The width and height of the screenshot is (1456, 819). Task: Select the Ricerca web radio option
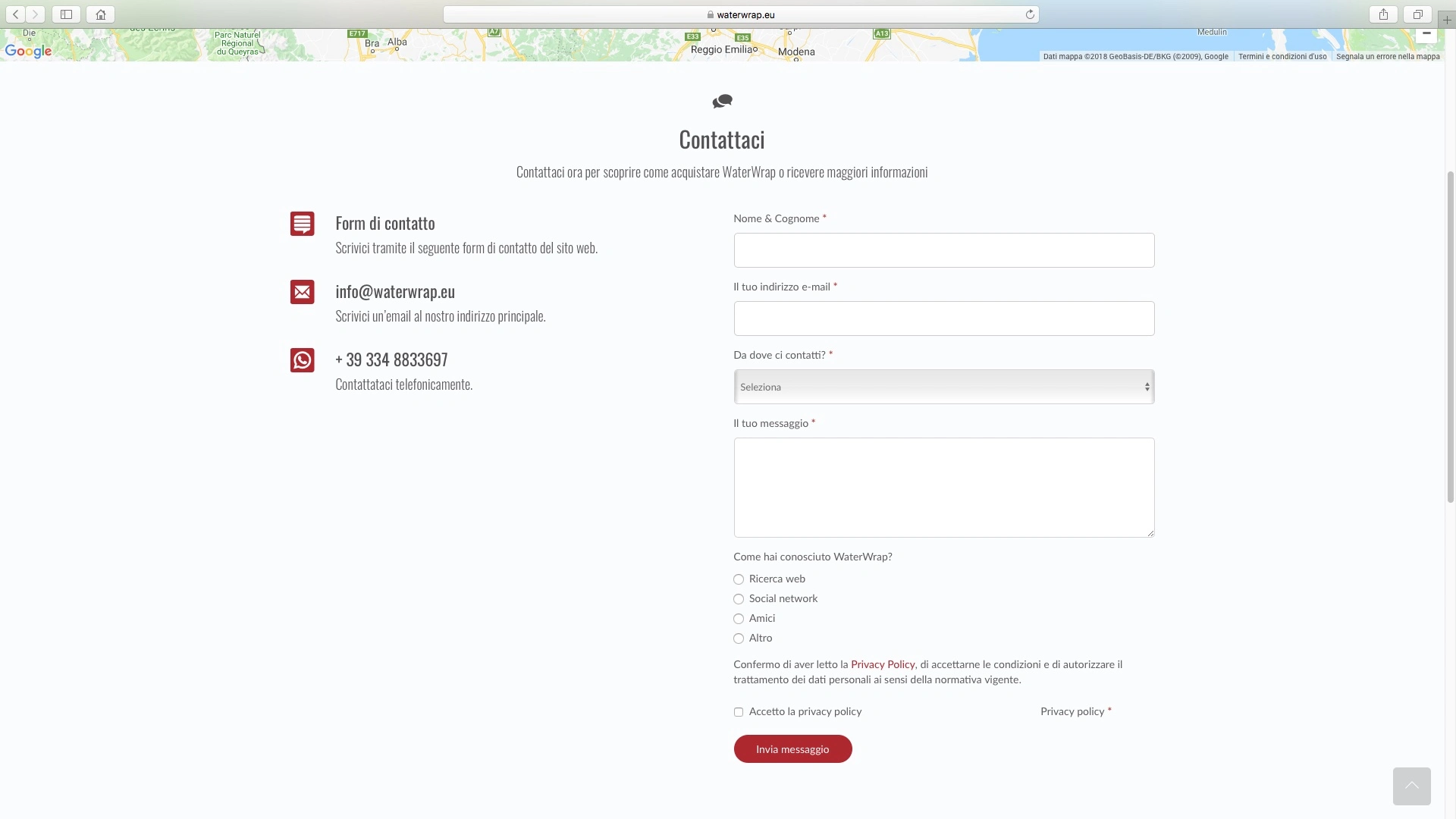pyautogui.click(x=739, y=579)
